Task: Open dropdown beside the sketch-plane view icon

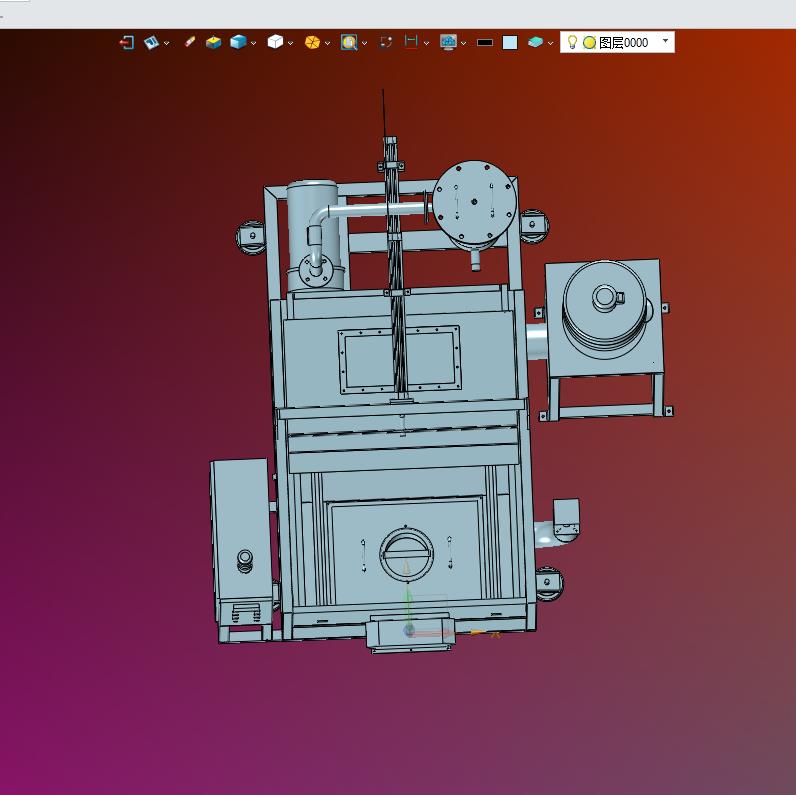Action: click(x=167, y=44)
